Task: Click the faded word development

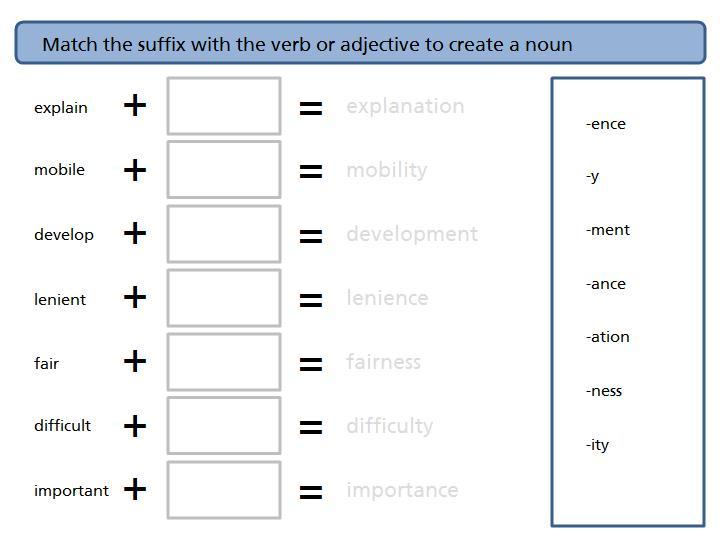Action: pos(412,235)
